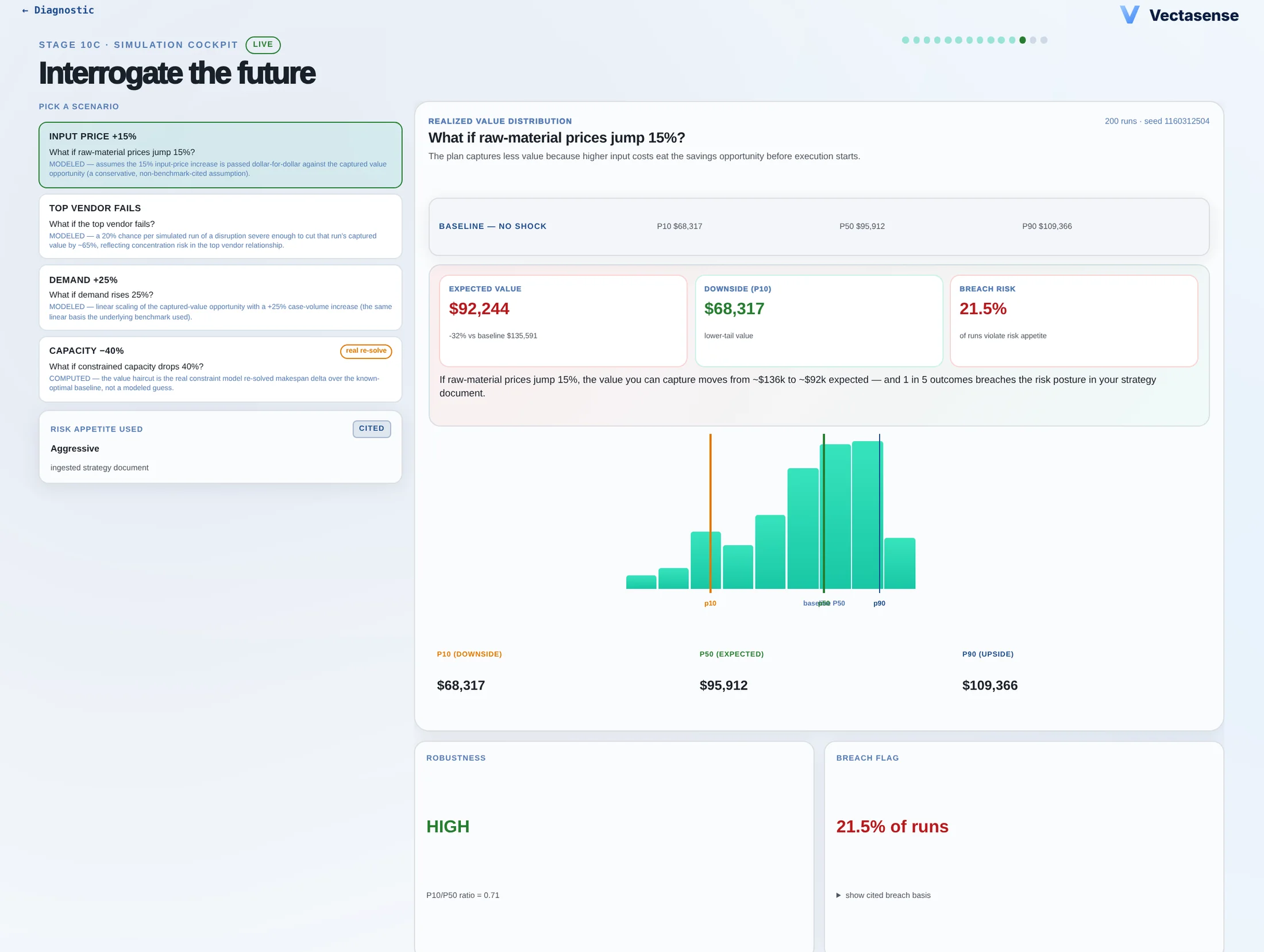The width and height of the screenshot is (1264, 952).
Task: Click the LIVE status badge
Action: 263,45
